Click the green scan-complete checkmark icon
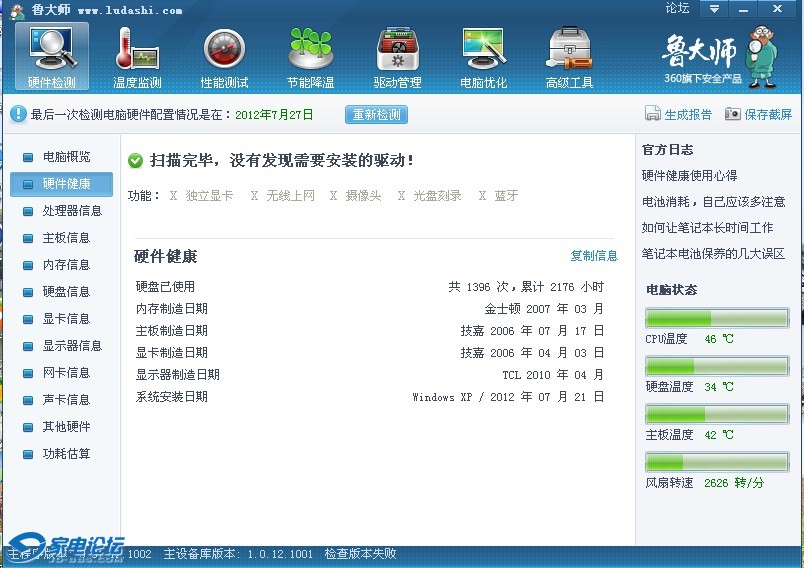804x568 pixels. (x=135, y=161)
